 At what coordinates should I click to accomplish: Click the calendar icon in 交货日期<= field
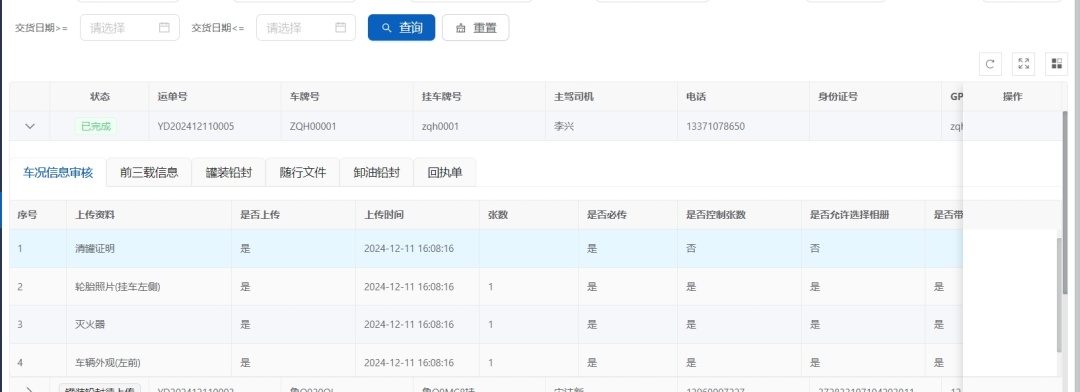[x=340, y=28]
